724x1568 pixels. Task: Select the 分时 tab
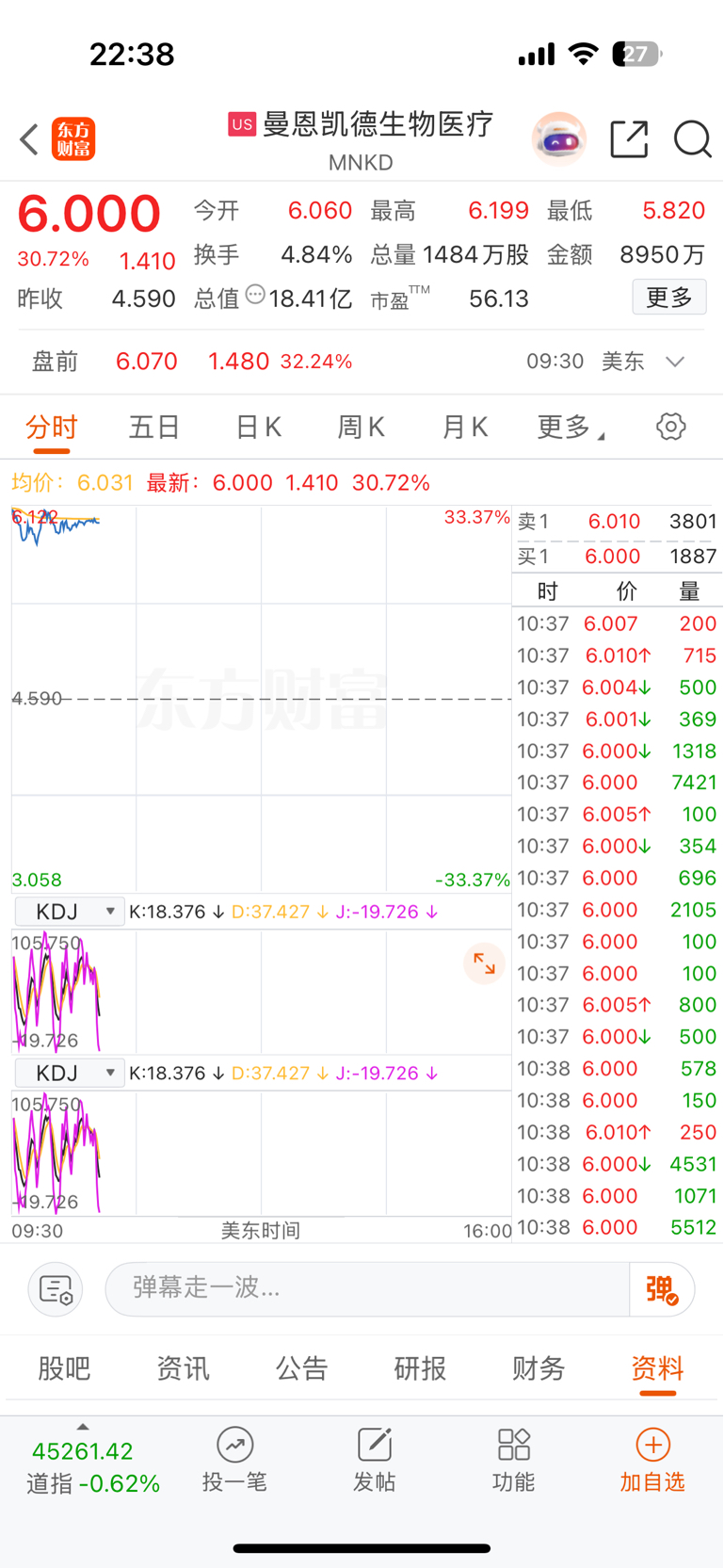(x=52, y=428)
